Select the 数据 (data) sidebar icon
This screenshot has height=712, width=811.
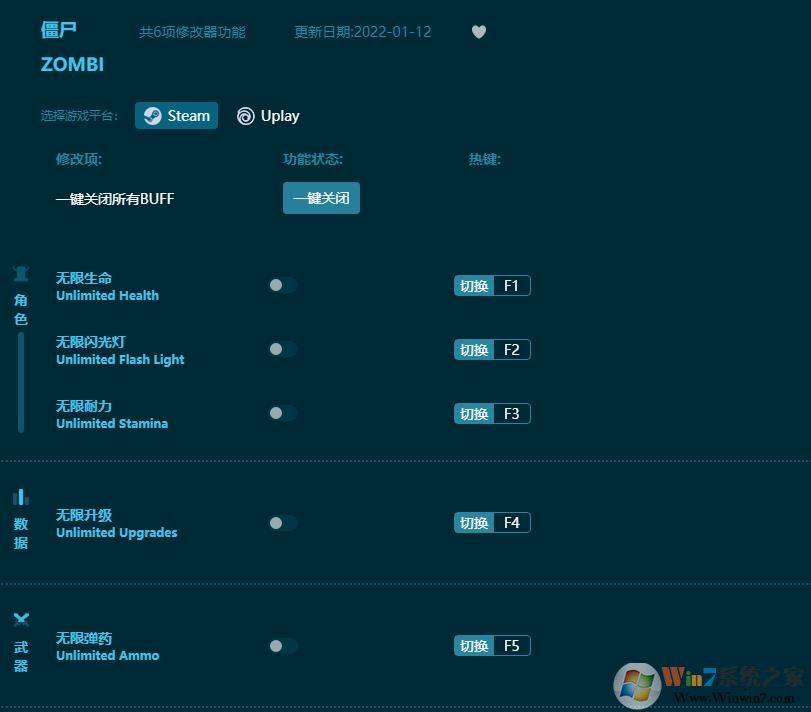[x=21, y=498]
